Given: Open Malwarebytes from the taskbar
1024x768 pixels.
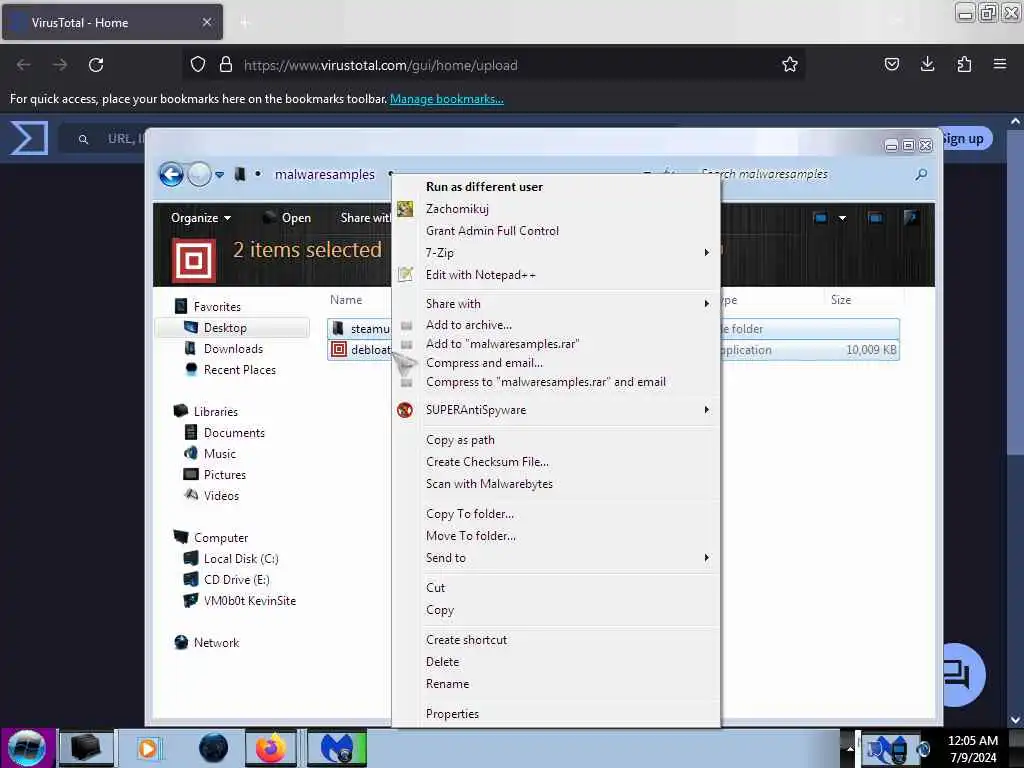Looking at the screenshot, I should click(x=337, y=748).
